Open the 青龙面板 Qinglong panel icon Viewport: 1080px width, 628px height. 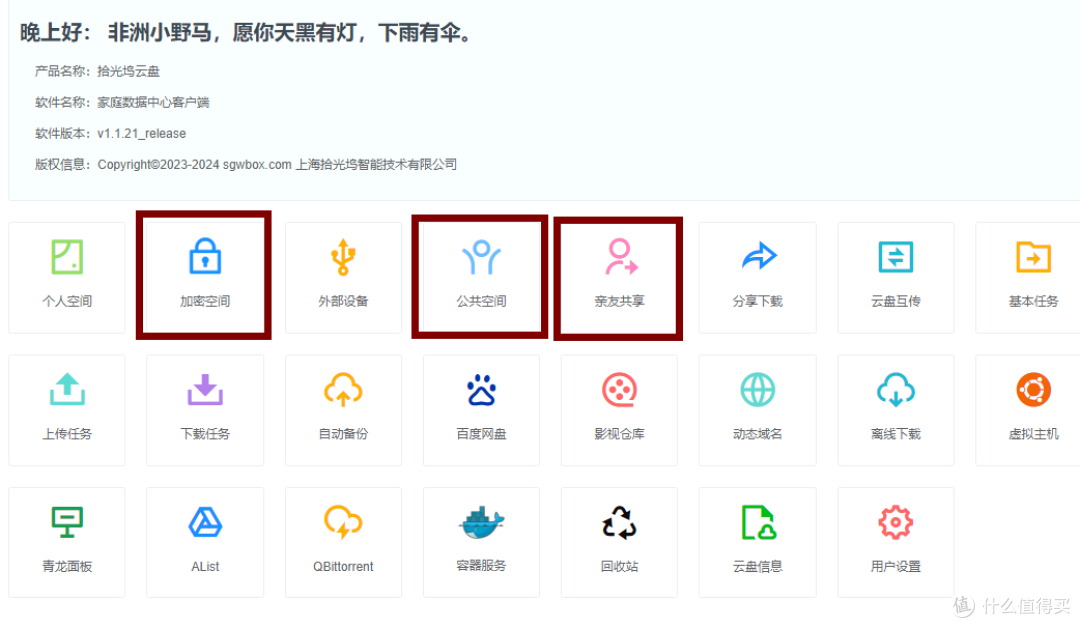point(67,522)
